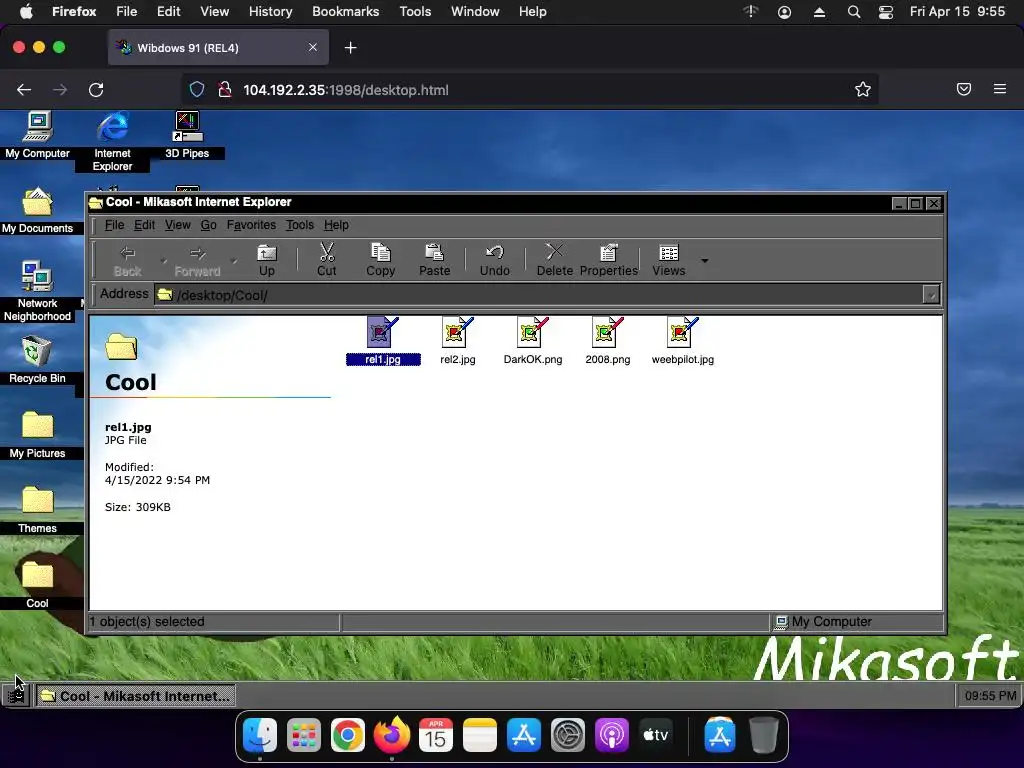Open the Address bar dropdown
This screenshot has height=768, width=1024.
coord(931,295)
